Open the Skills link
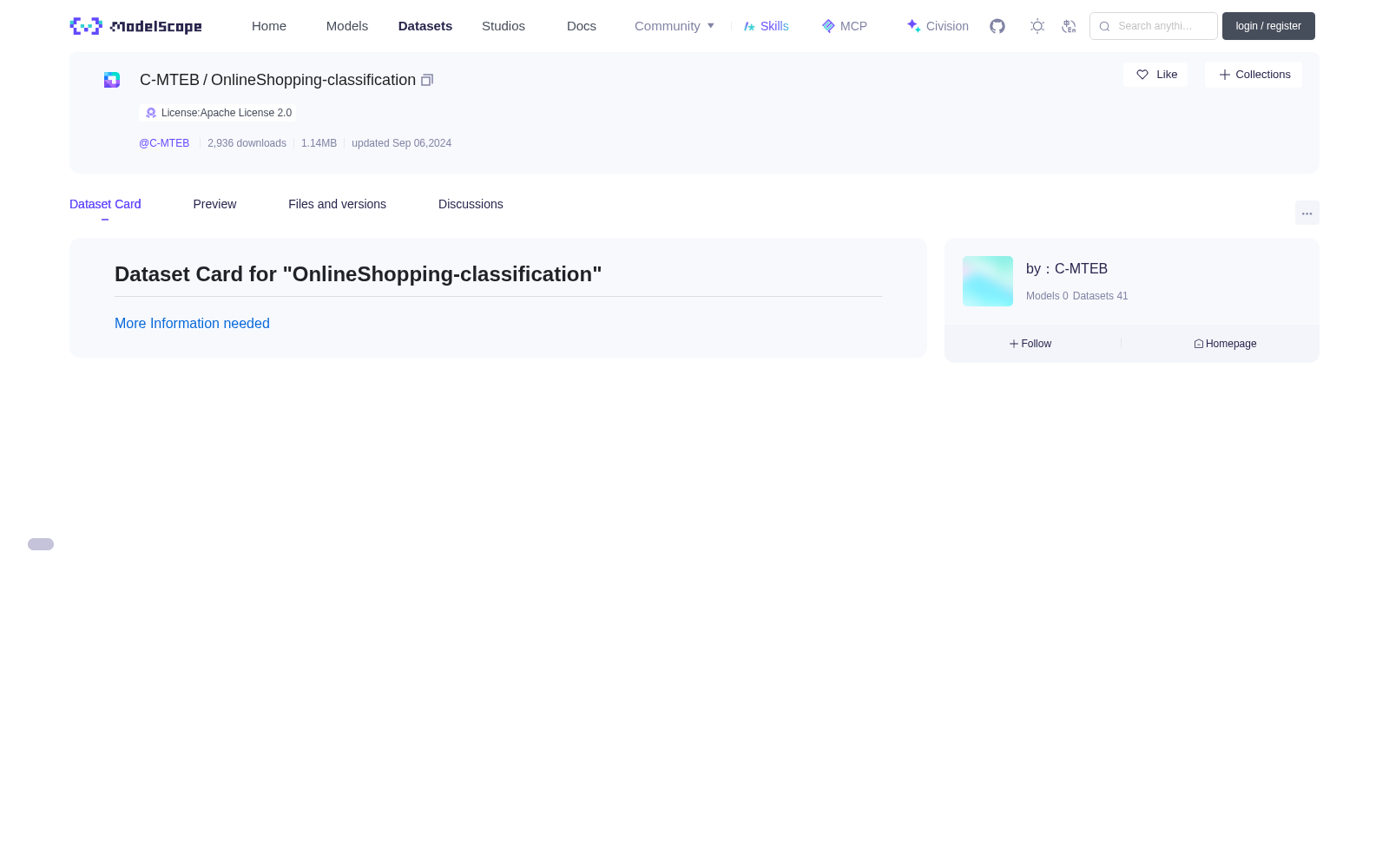Viewport: 1389px width, 868px height. pyautogui.click(x=767, y=26)
